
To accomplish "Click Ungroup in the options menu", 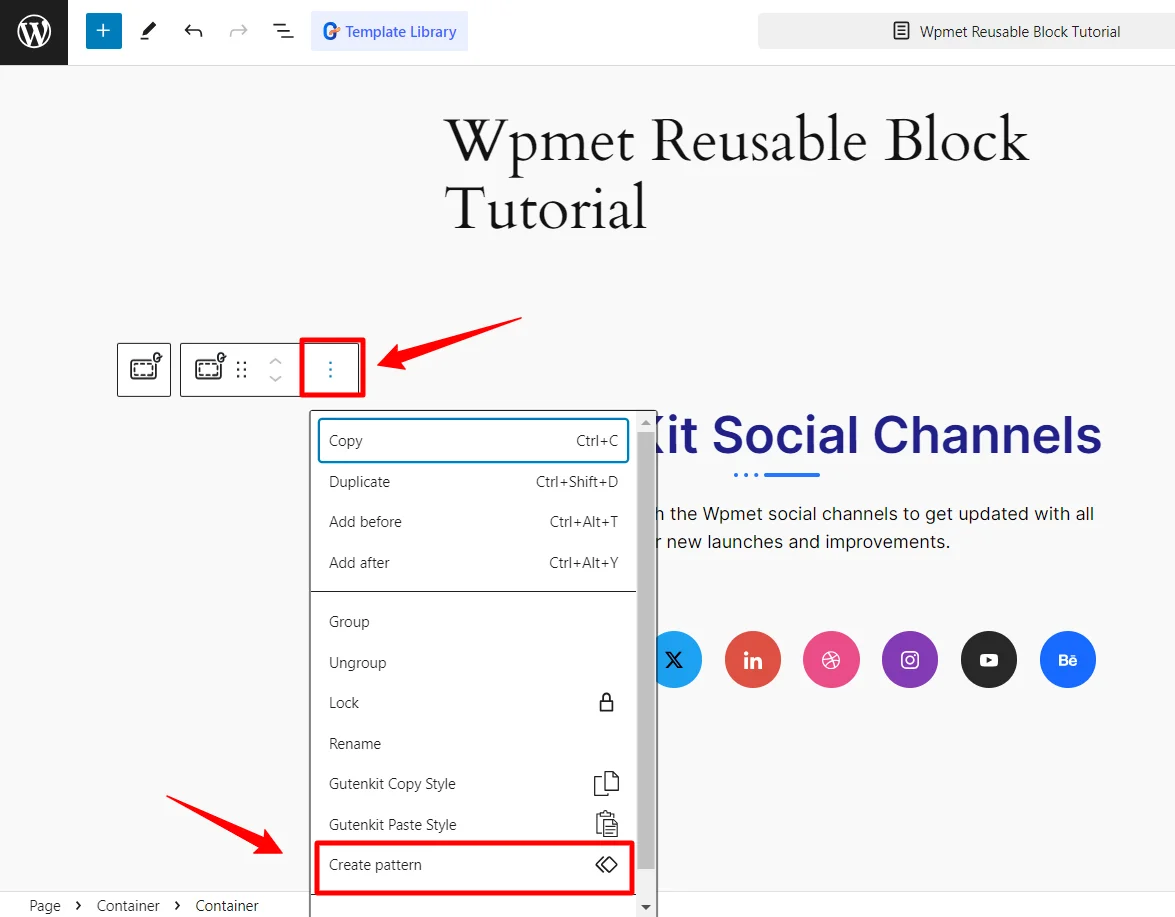I will click(473, 663).
